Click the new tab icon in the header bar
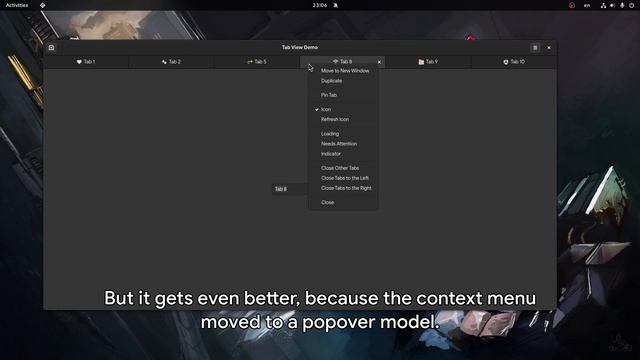The height and width of the screenshot is (360, 640). [51, 48]
